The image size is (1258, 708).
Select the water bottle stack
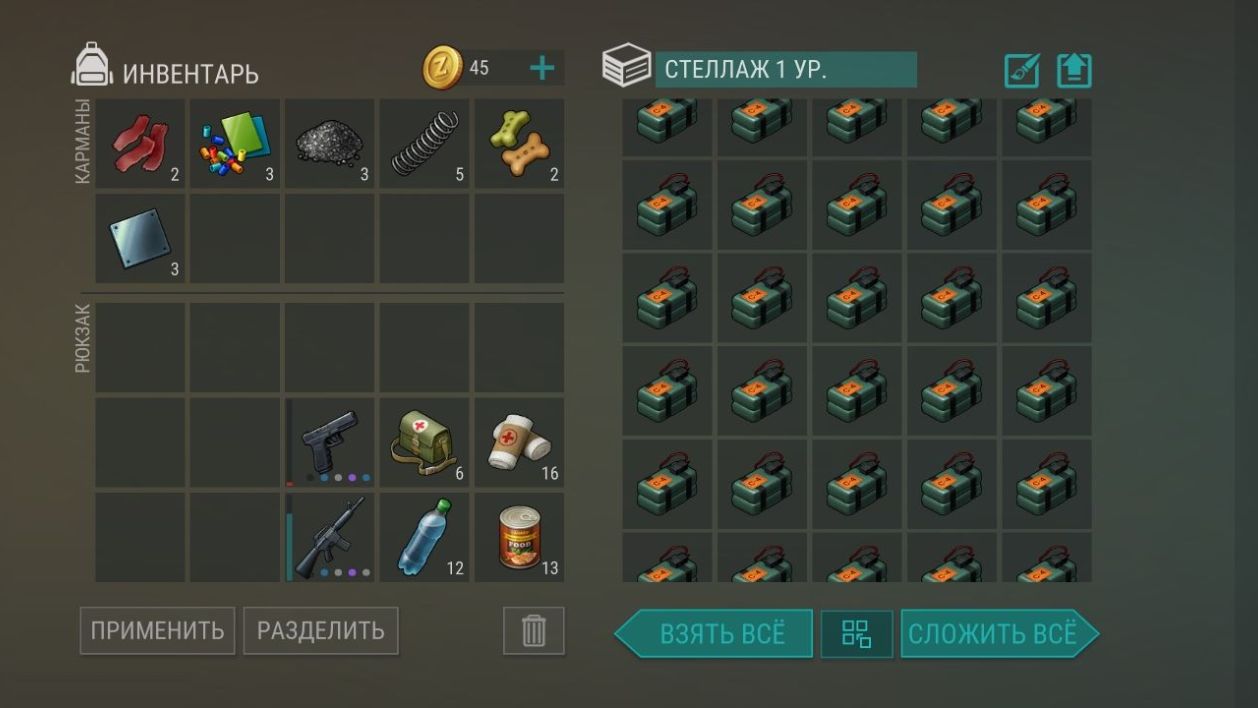pos(424,537)
